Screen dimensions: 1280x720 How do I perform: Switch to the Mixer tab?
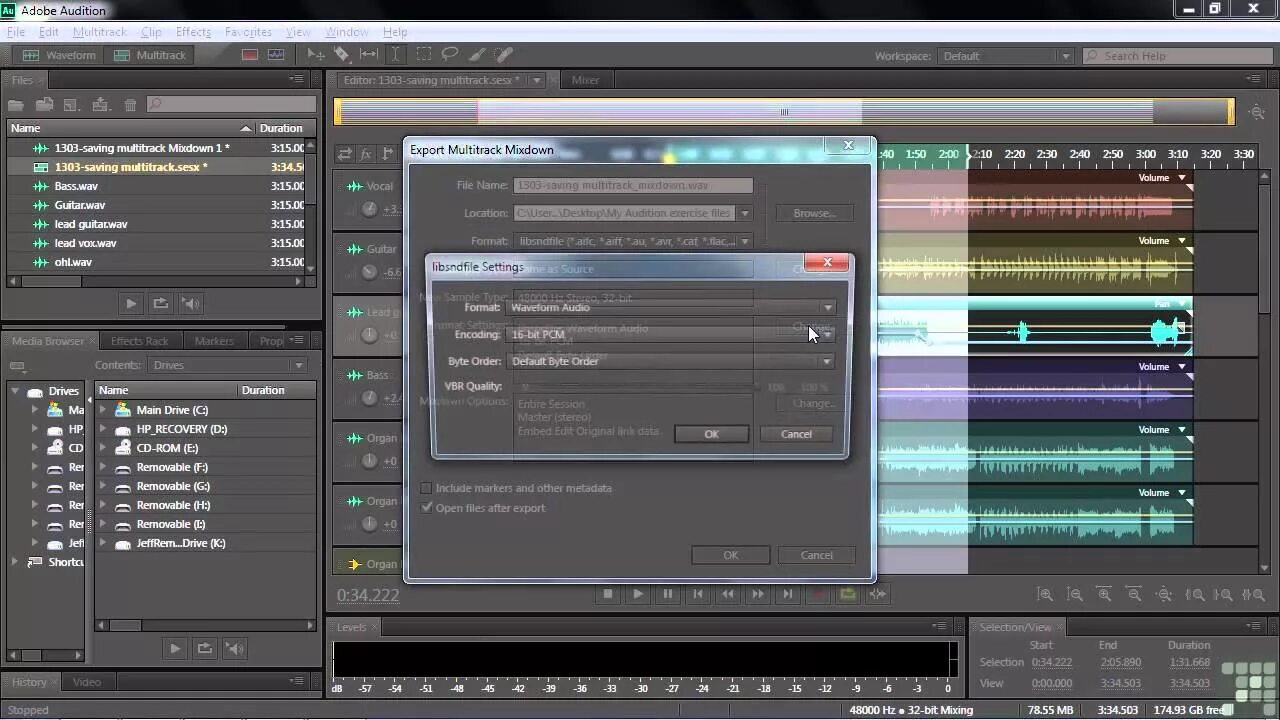coord(585,80)
